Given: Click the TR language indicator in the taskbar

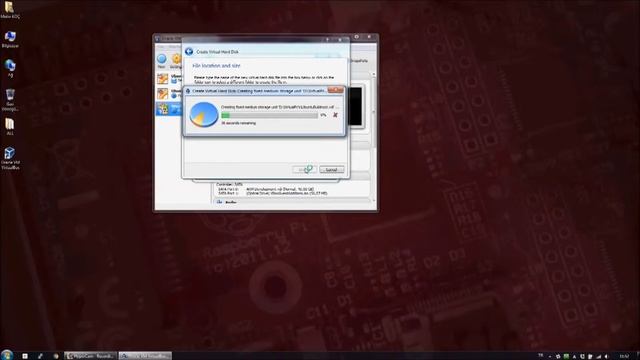Looking at the screenshot, I should click(x=541, y=356).
